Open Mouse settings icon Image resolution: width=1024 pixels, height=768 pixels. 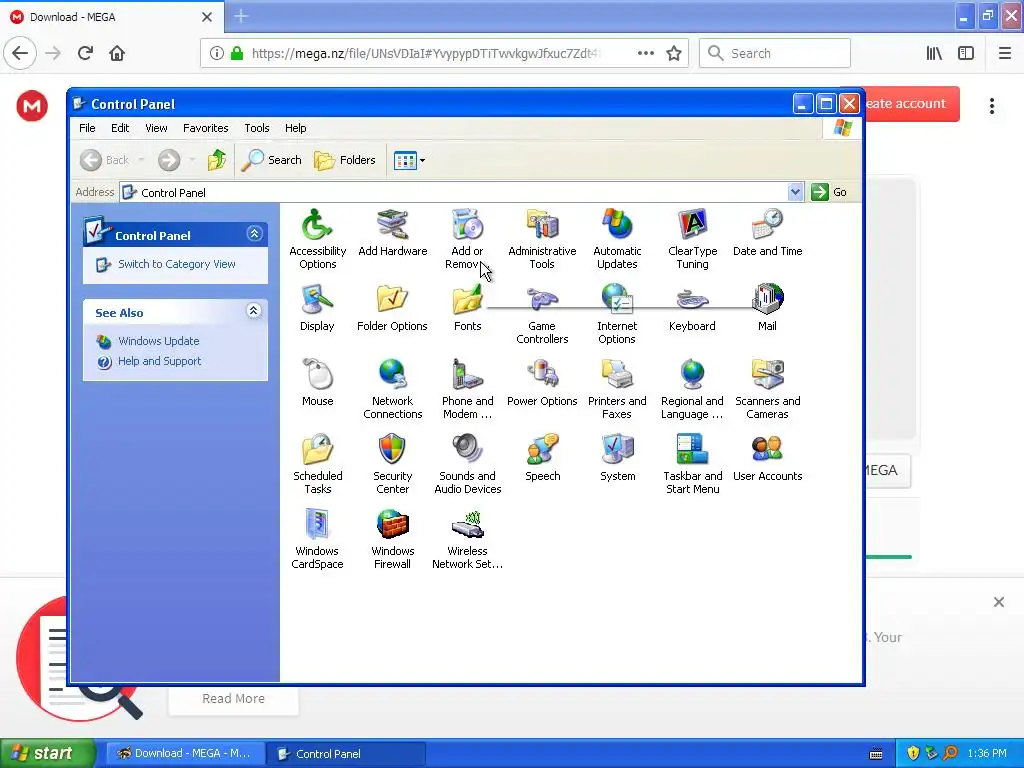click(317, 383)
